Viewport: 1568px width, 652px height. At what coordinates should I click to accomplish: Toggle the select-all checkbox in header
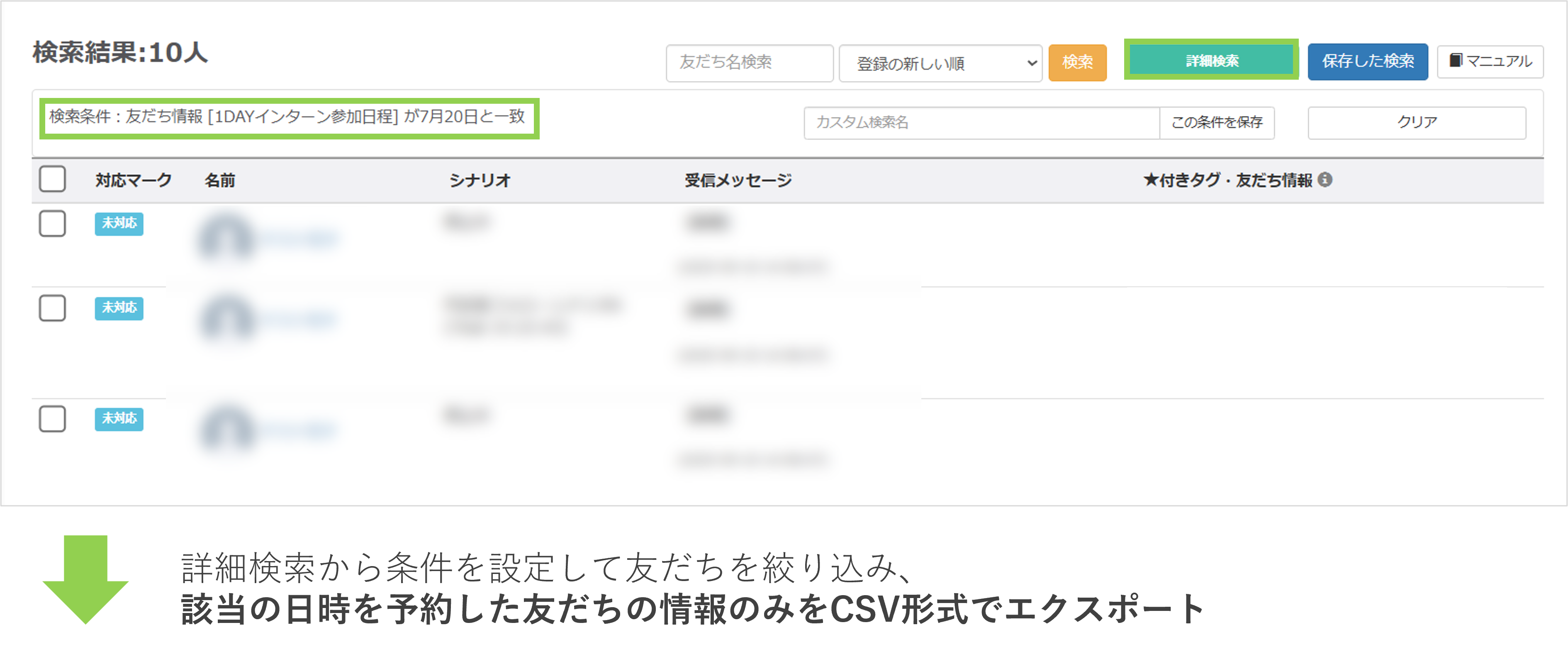pos(52,180)
